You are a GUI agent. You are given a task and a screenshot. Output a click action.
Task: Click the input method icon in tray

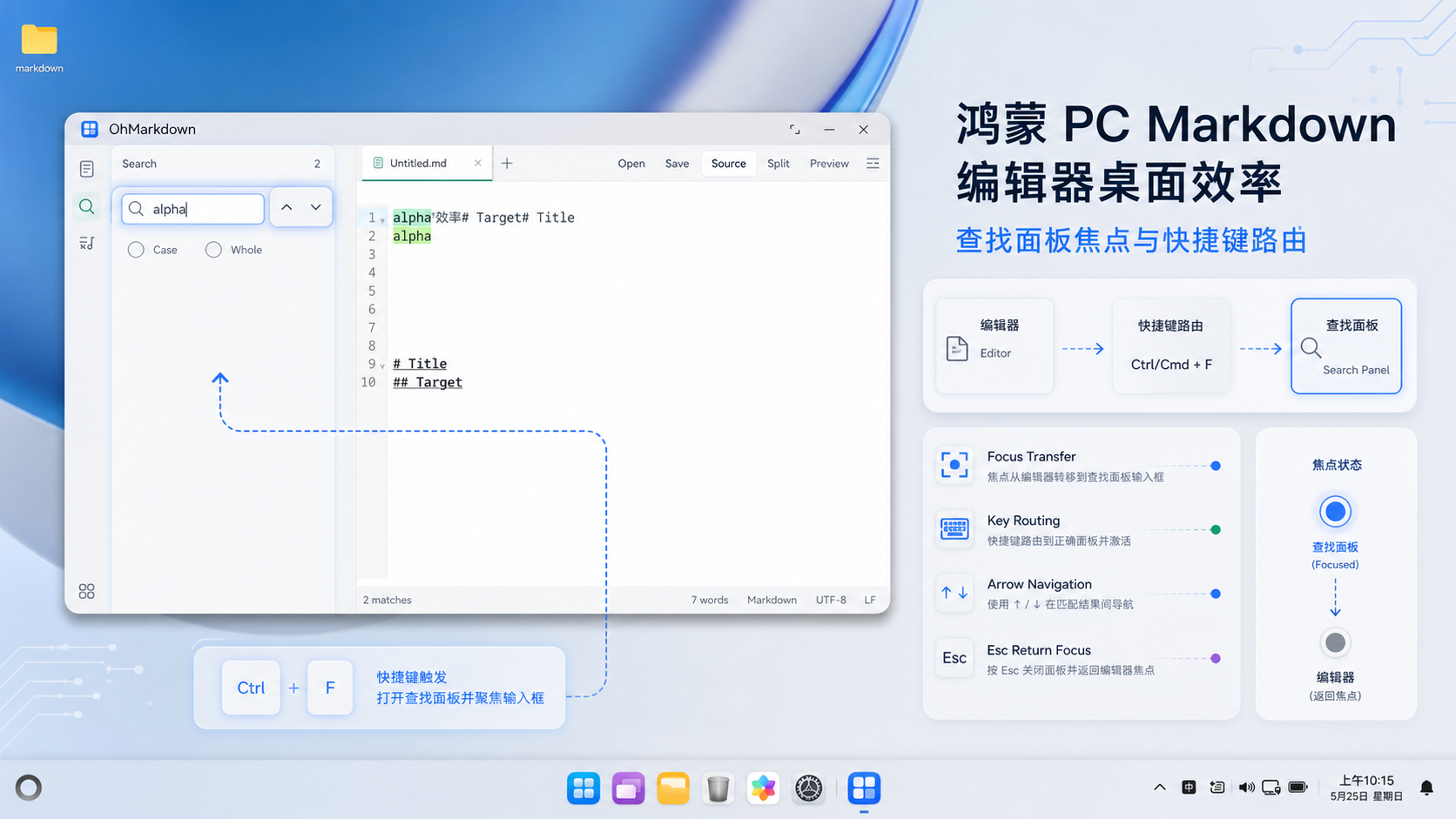(x=1189, y=788)
